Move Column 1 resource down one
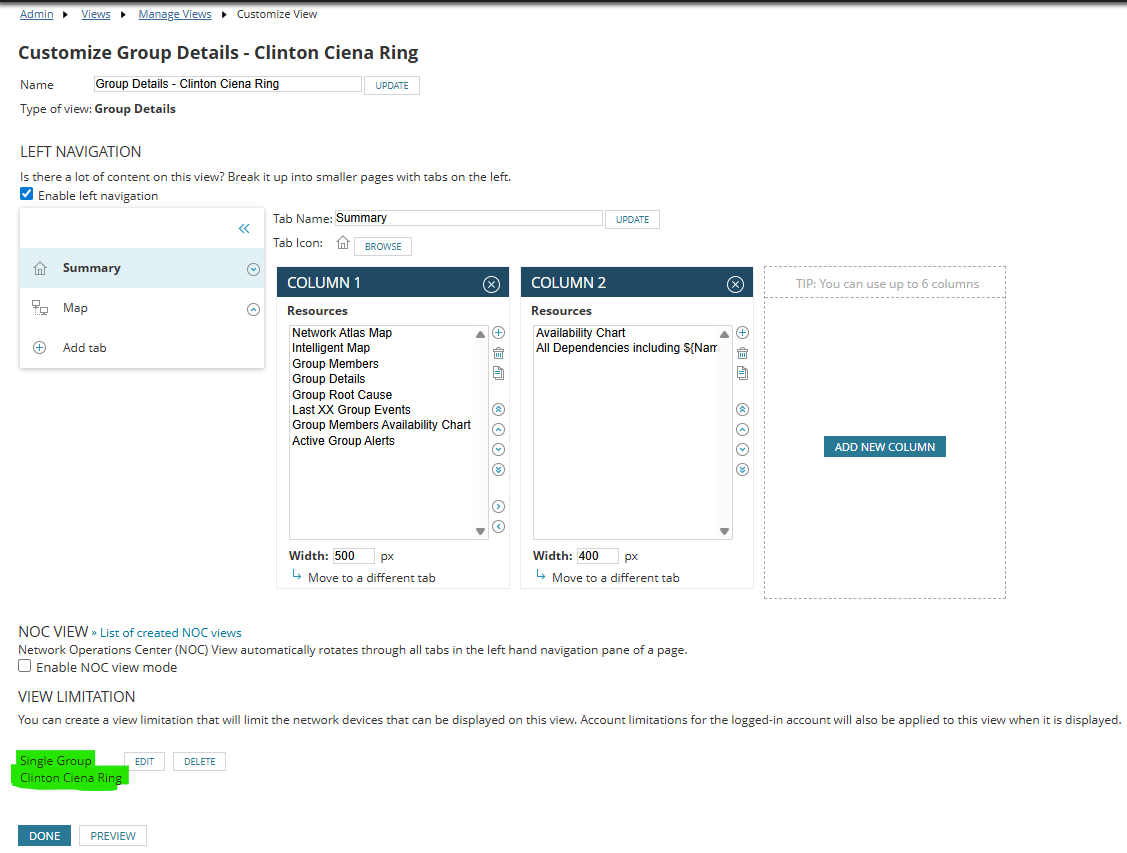Screen dimensions: 1127x853 tap(498, 450)
